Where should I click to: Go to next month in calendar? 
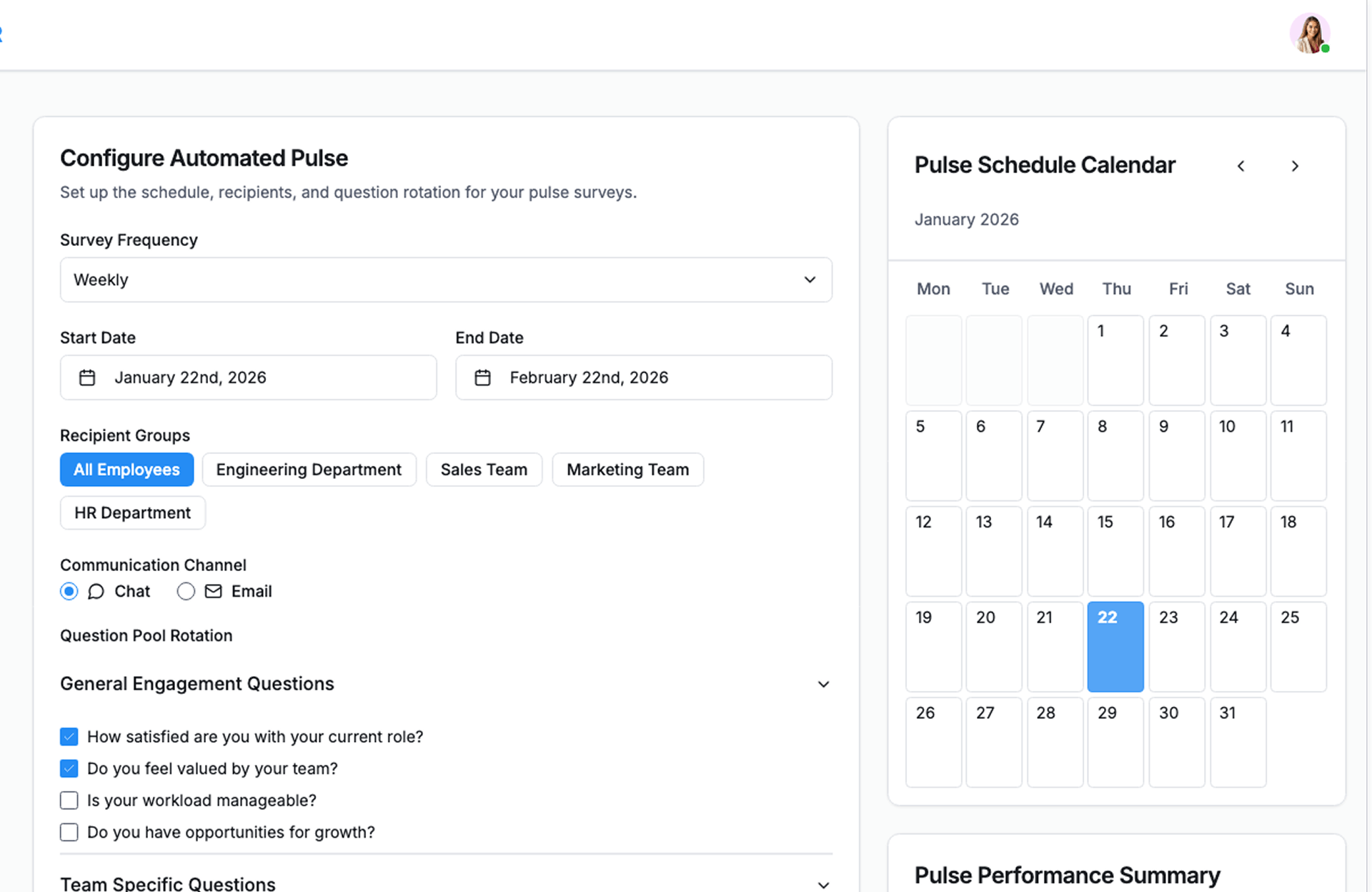click(1295, 166)
